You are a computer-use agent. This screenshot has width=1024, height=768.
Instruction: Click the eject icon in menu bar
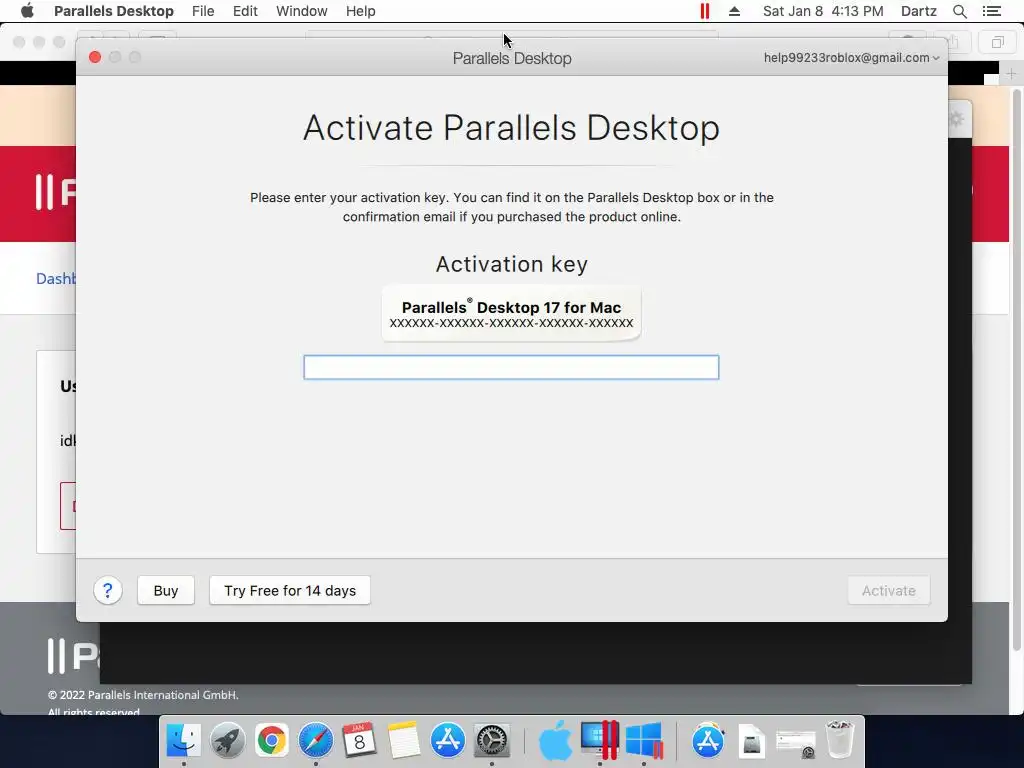tap(735, 11)
